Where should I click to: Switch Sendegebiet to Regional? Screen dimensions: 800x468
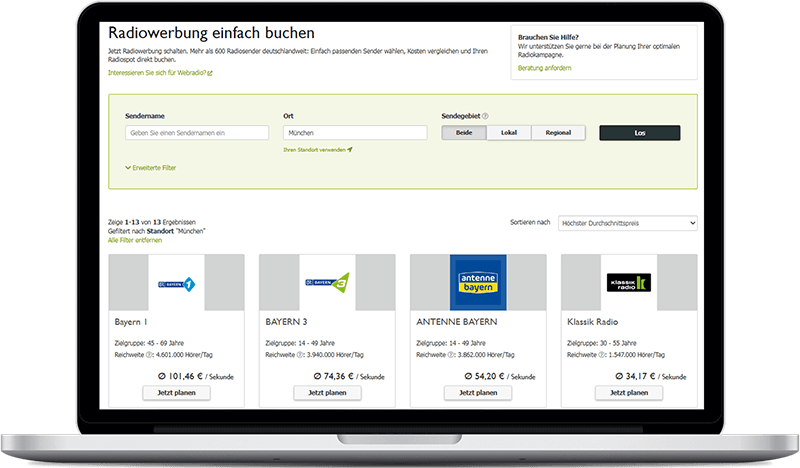point(558,133)
